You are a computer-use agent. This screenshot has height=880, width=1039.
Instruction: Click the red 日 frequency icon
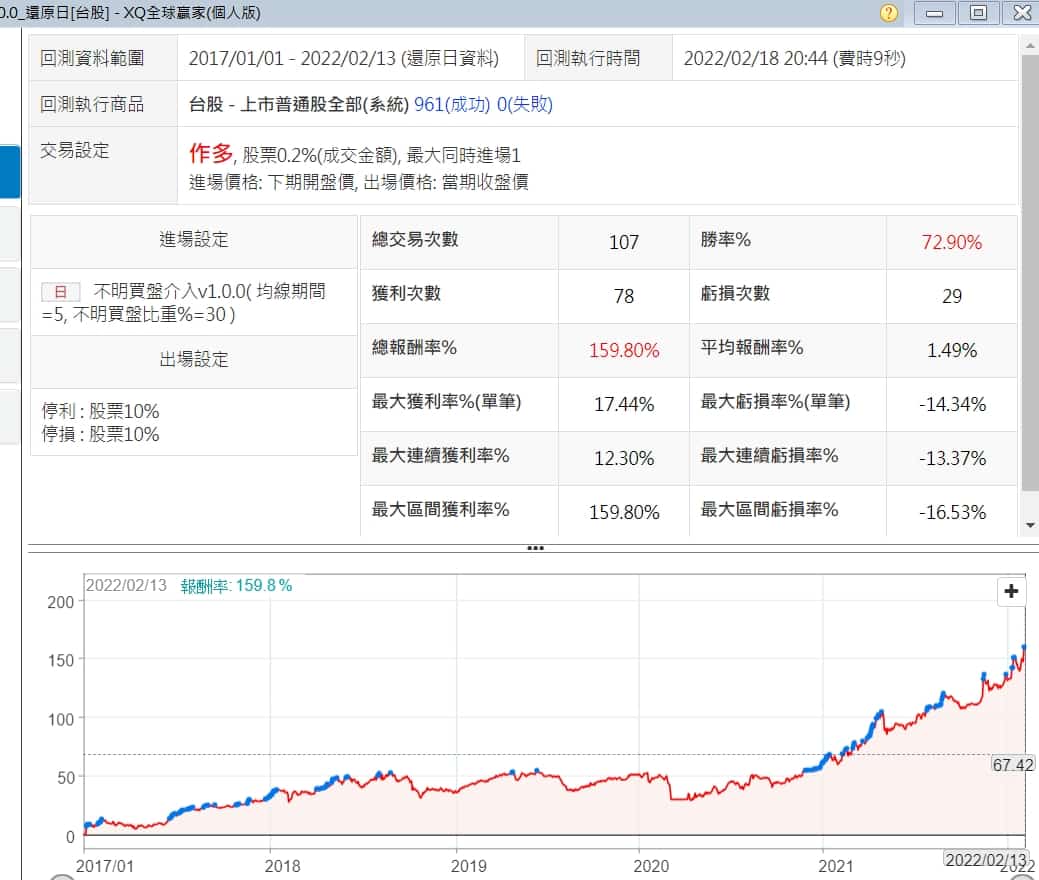point(60,292)
